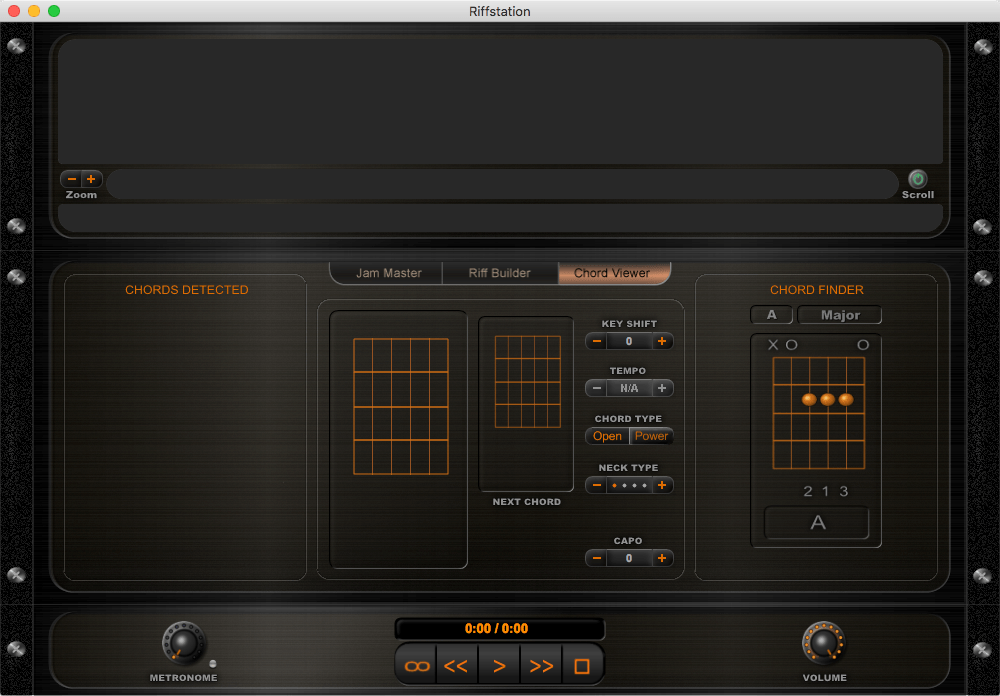Click the current chord fretboard diagram

401,406
